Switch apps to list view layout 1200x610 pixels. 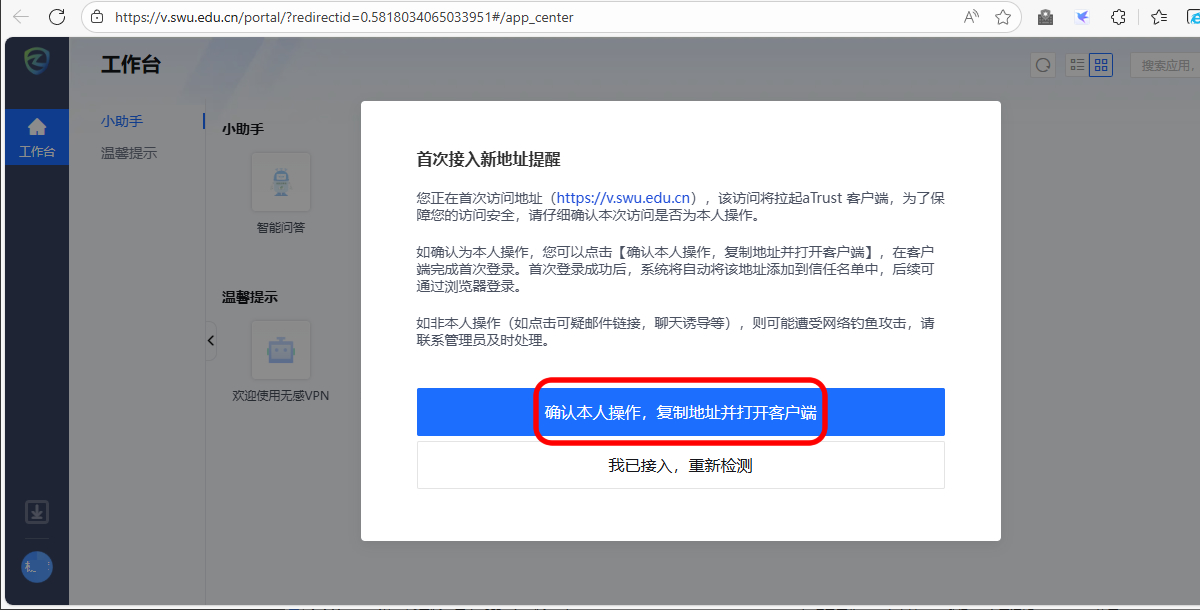(1077, 64)
